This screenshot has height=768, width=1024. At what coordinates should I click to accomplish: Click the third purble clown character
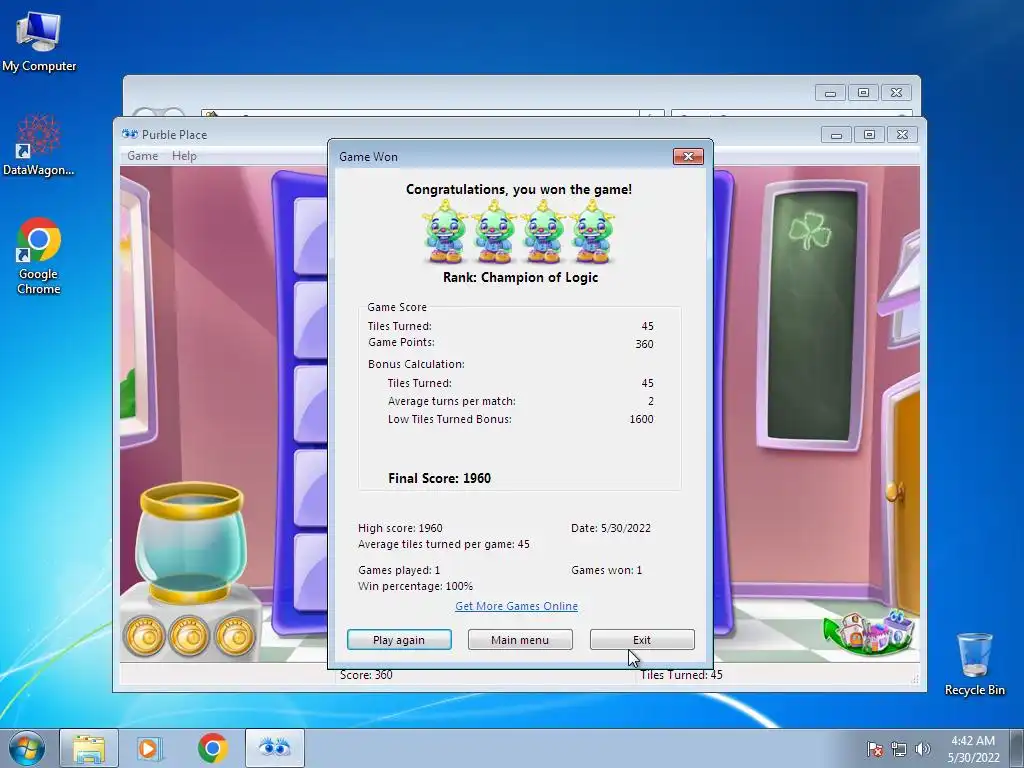pos(543,232)
